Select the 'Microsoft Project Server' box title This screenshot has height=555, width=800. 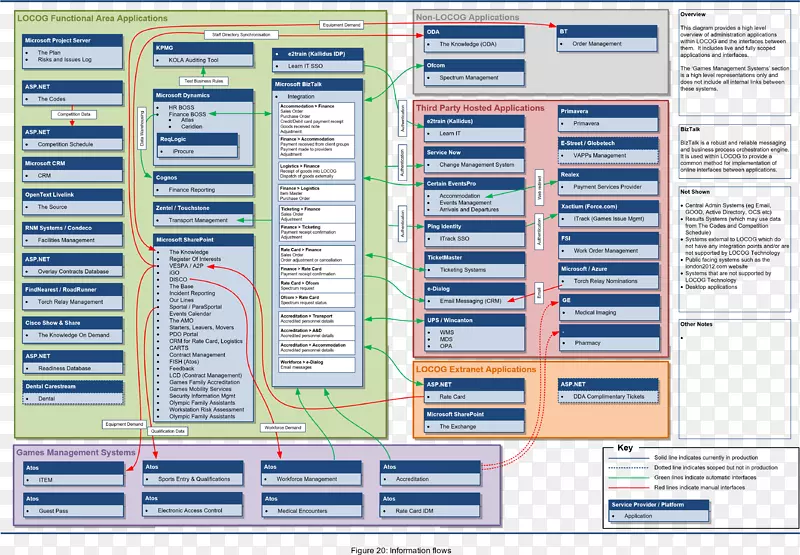[58, 40]
